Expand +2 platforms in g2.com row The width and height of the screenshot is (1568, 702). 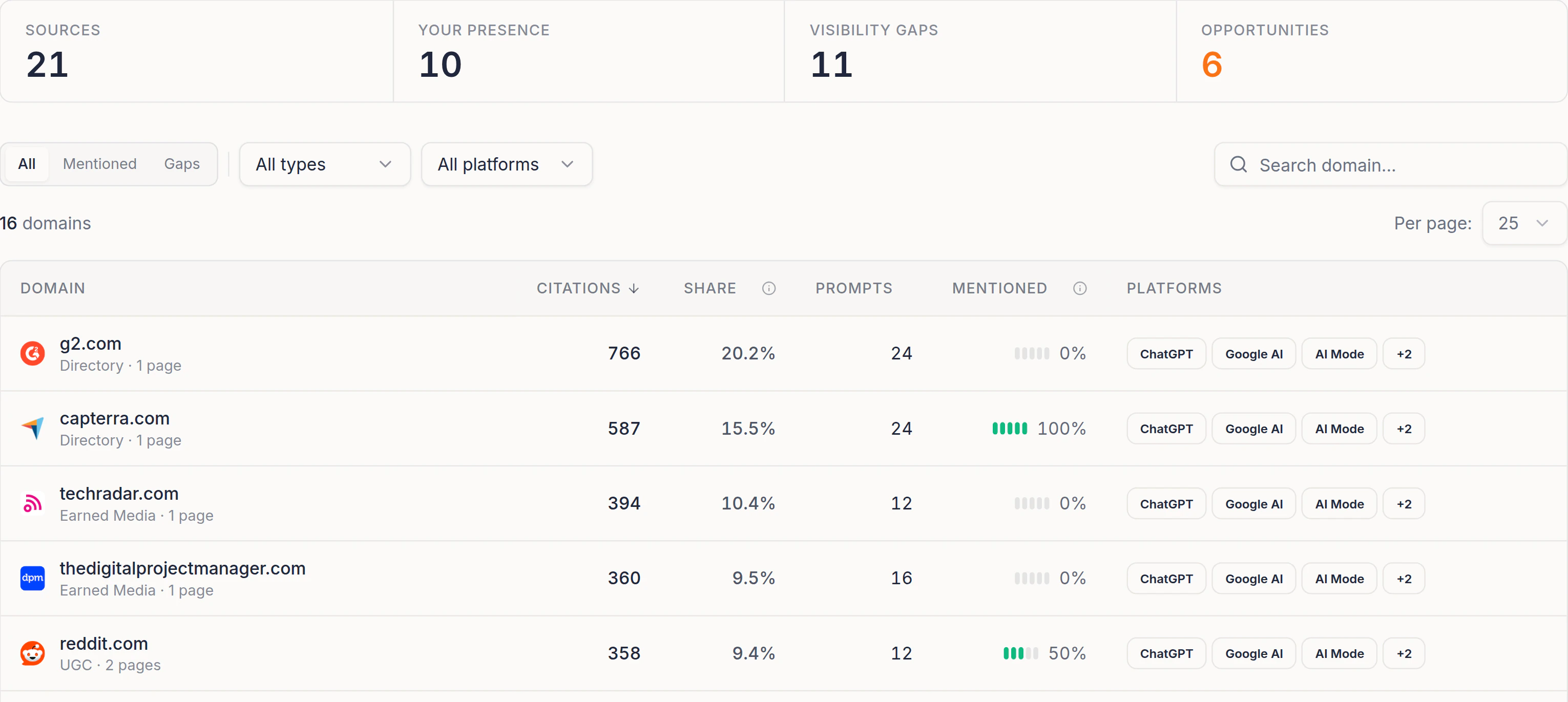click(x=1404, y=353)
